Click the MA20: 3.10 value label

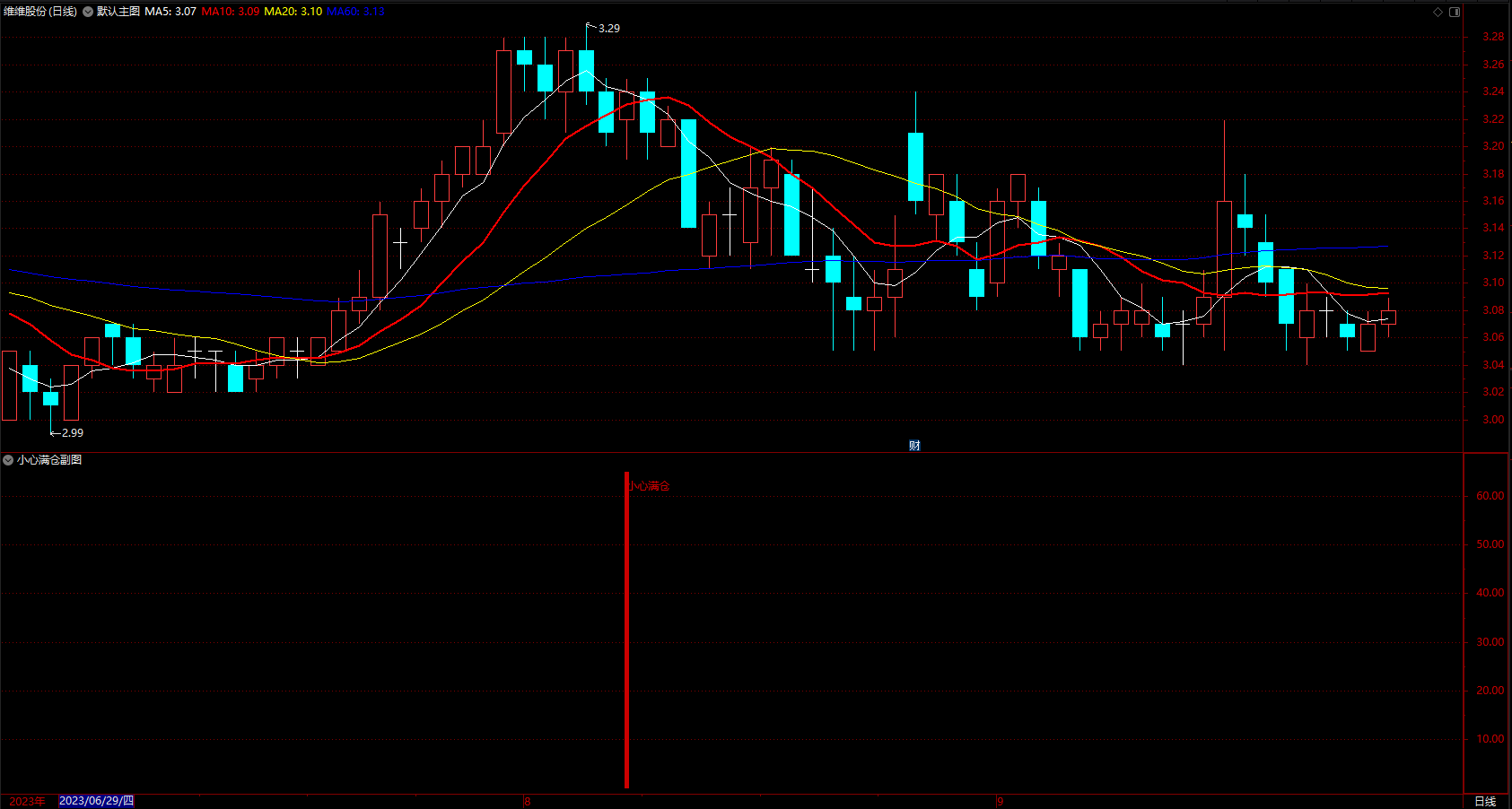[x=293, y=12]
